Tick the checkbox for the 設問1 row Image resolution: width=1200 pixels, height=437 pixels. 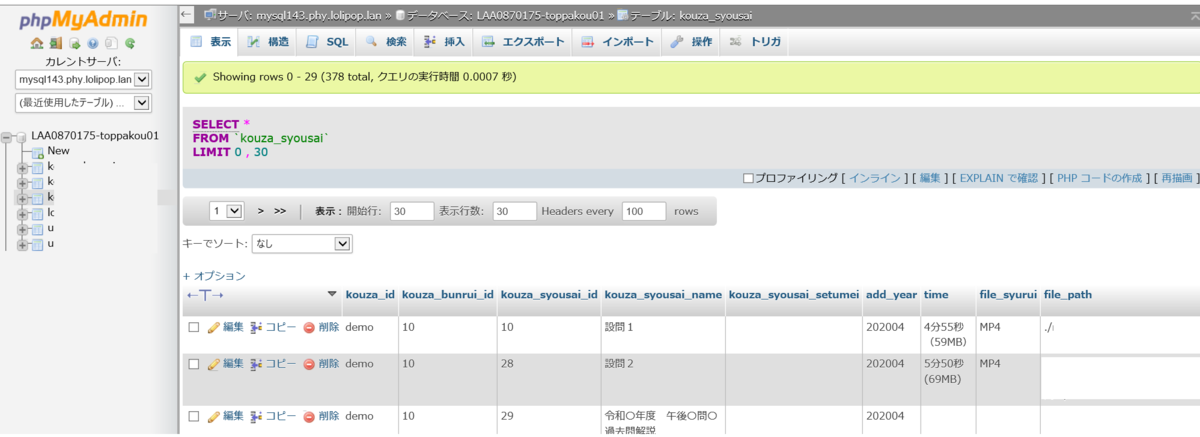[194, 328]
